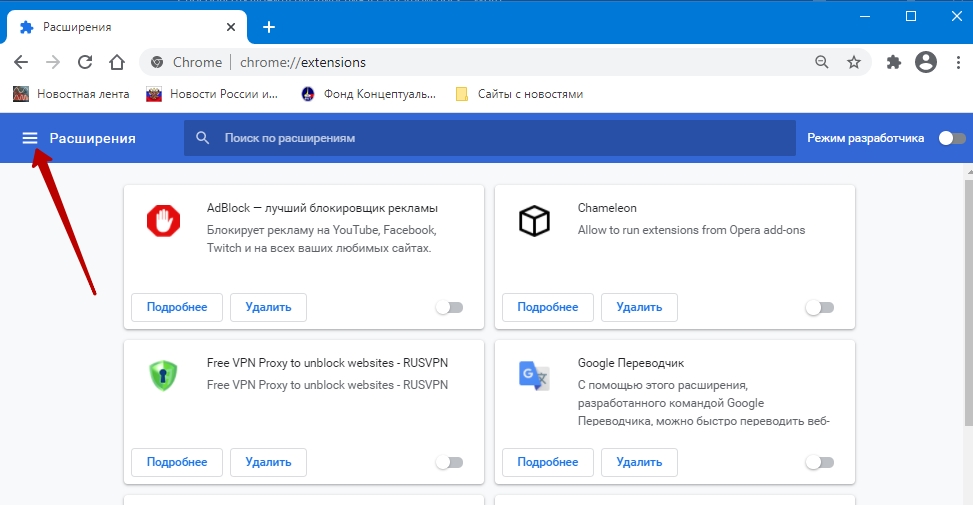973x505 pixels.
Task: Toggle on Google Переводчик extension
Action: tap(820, 462)
